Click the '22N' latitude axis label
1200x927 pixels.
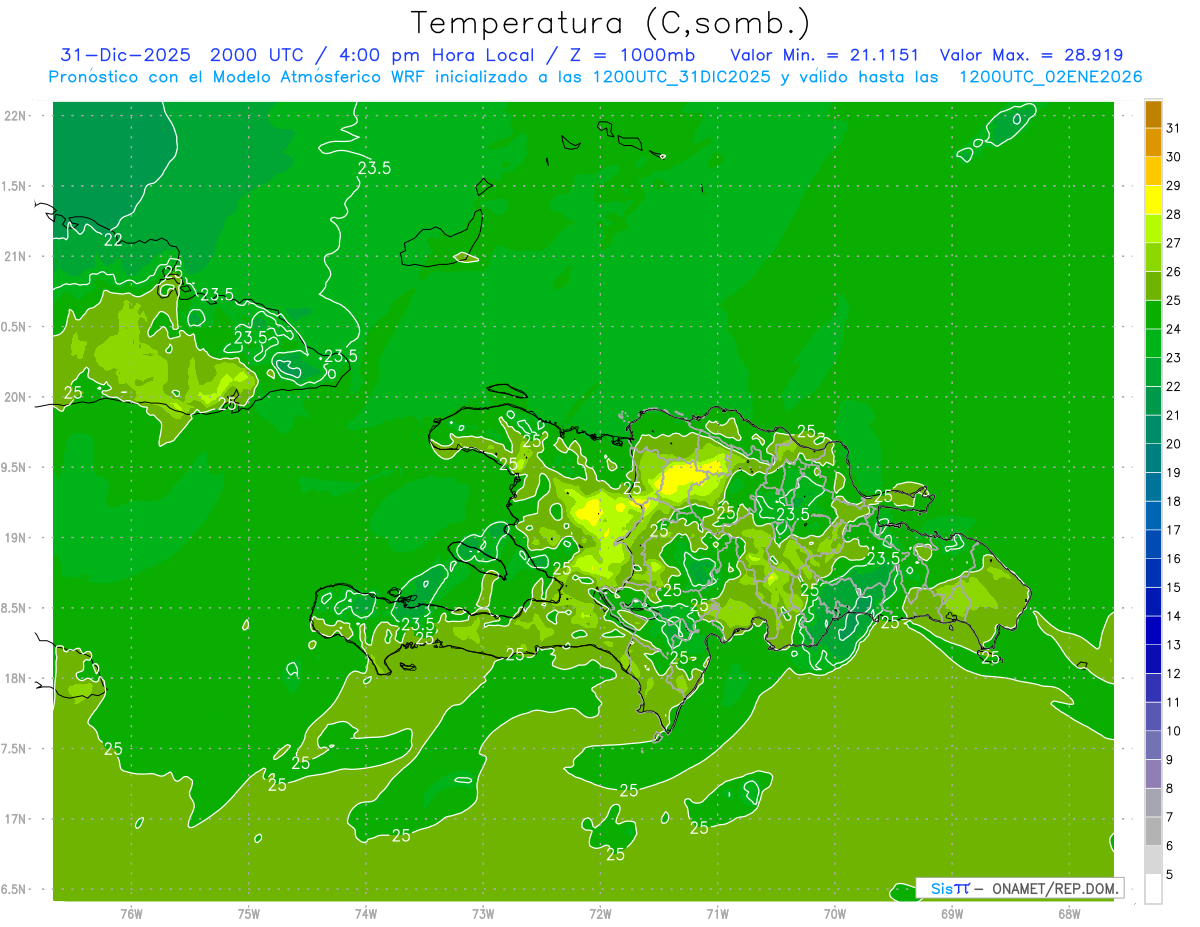(16, 116)
